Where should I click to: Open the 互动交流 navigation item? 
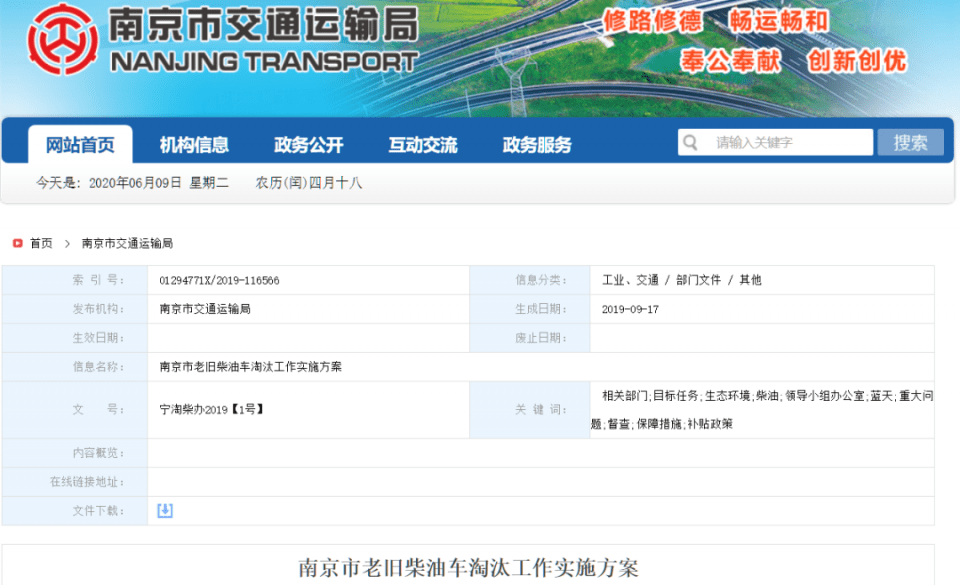pyautogui.click(x=423, y=145)
